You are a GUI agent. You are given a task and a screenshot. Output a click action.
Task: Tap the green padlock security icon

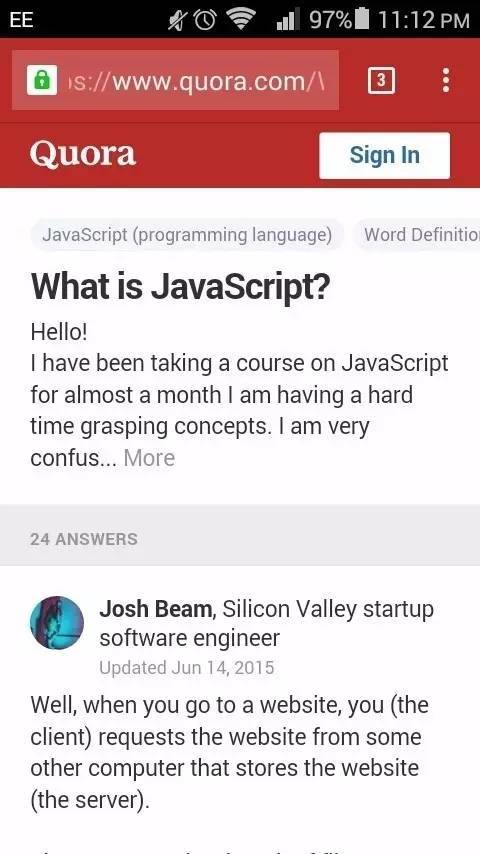[42, 81]
